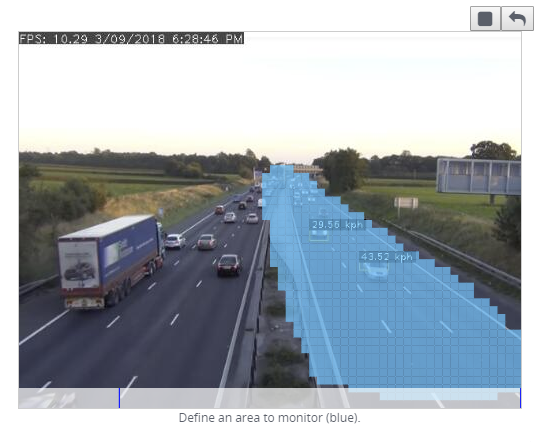539x442 pixels.
Task: Click the top of the blue area at horizon
Action: click(282, 168)
